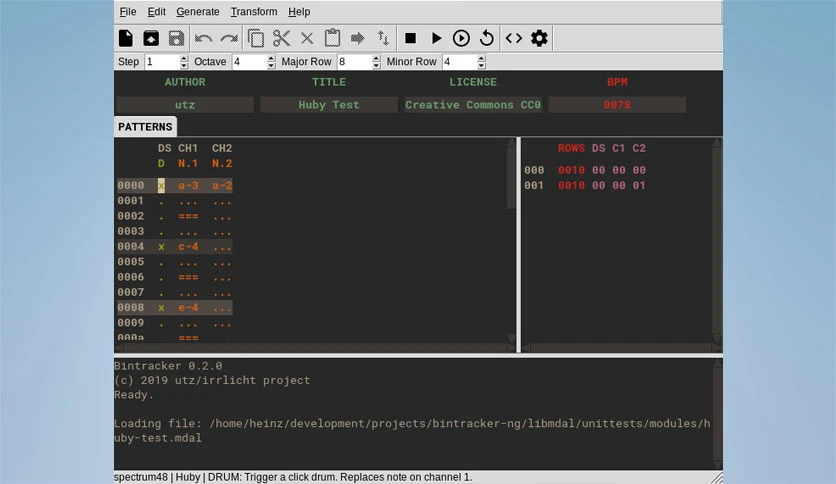This screenshot has height=484, width=836.
Task: Decrease Minor Row with down arrow
Action: click(481, 66)
